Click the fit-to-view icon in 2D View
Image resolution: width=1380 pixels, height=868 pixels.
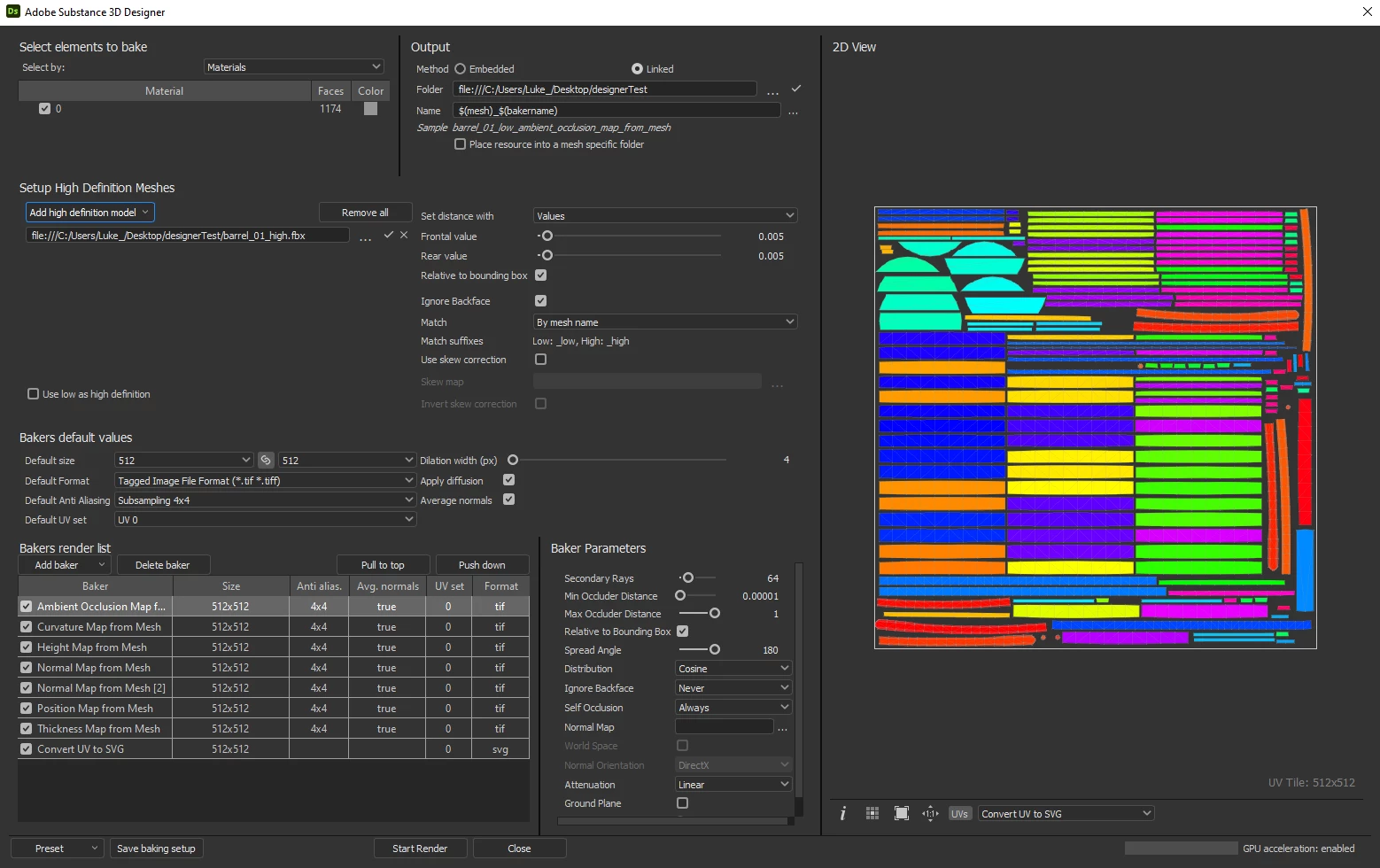902,813
